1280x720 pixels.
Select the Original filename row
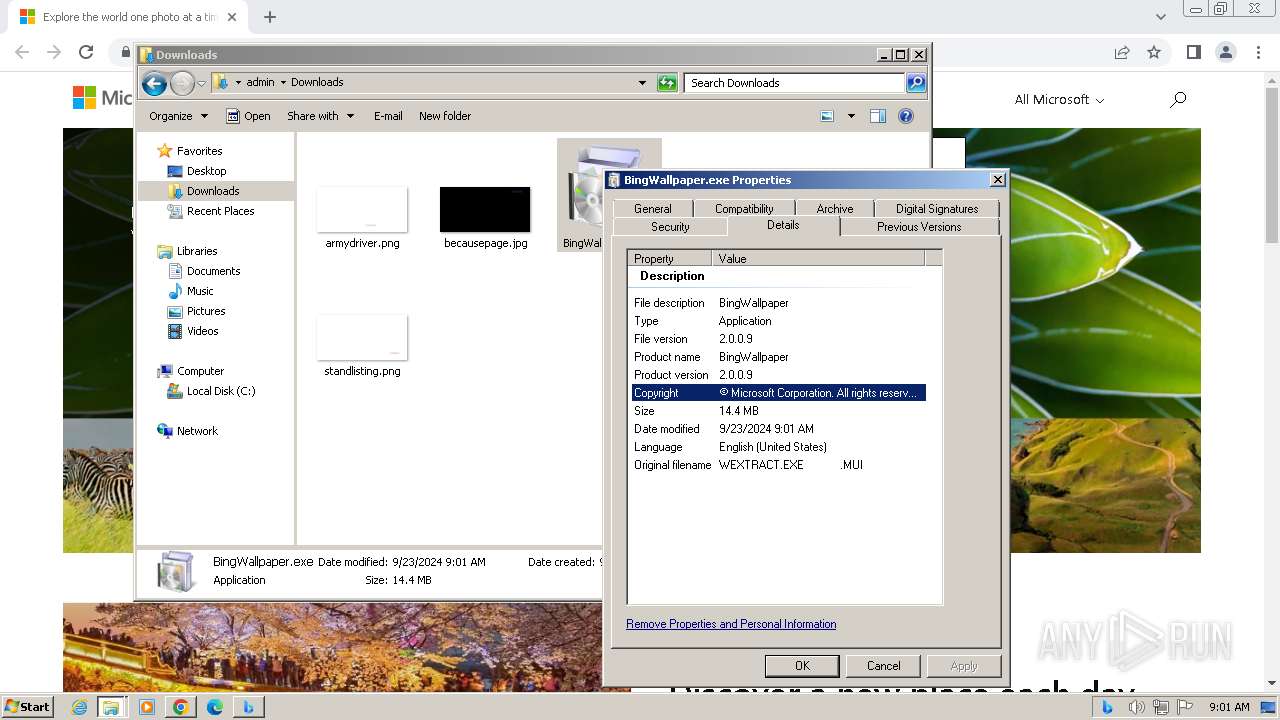pos(779,465)
